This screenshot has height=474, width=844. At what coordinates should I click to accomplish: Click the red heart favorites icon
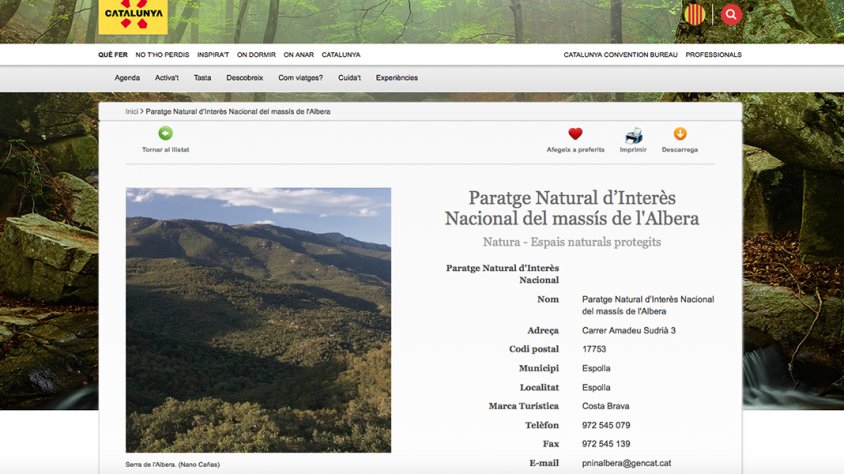(x=575, y=133)
